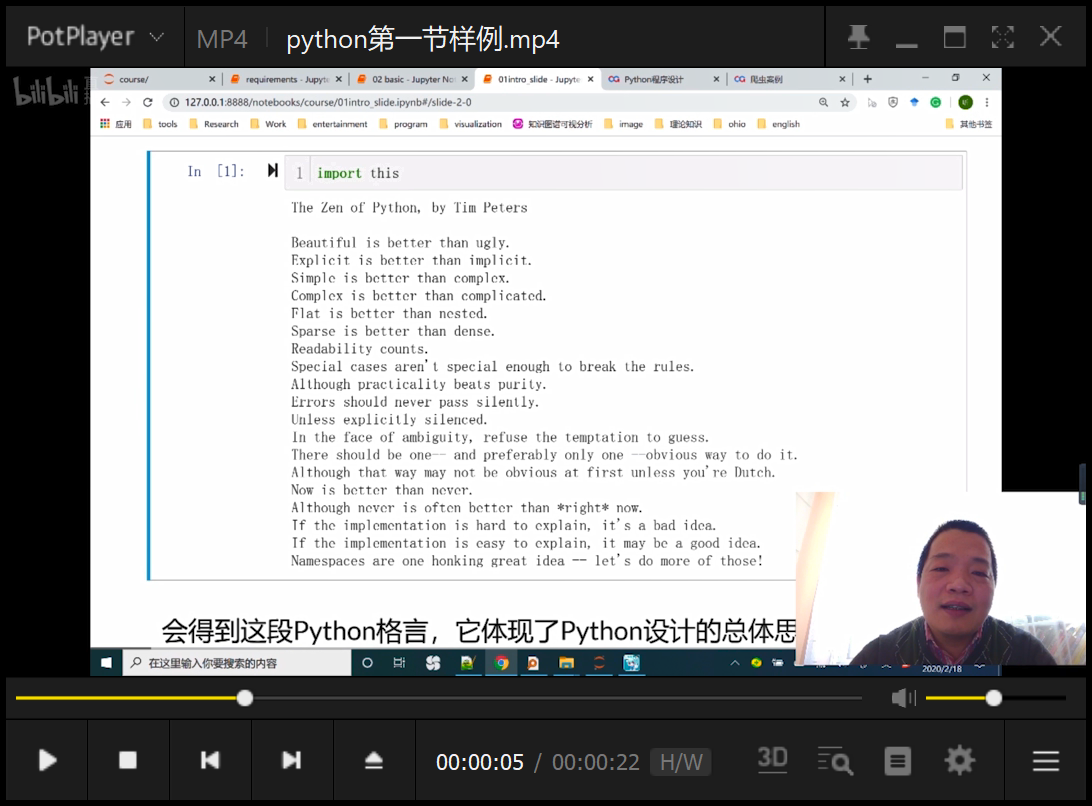The width and height of the screenshot is (1092, 806).
Task: Click the video seek bar handle
Action: coord(244,698)
